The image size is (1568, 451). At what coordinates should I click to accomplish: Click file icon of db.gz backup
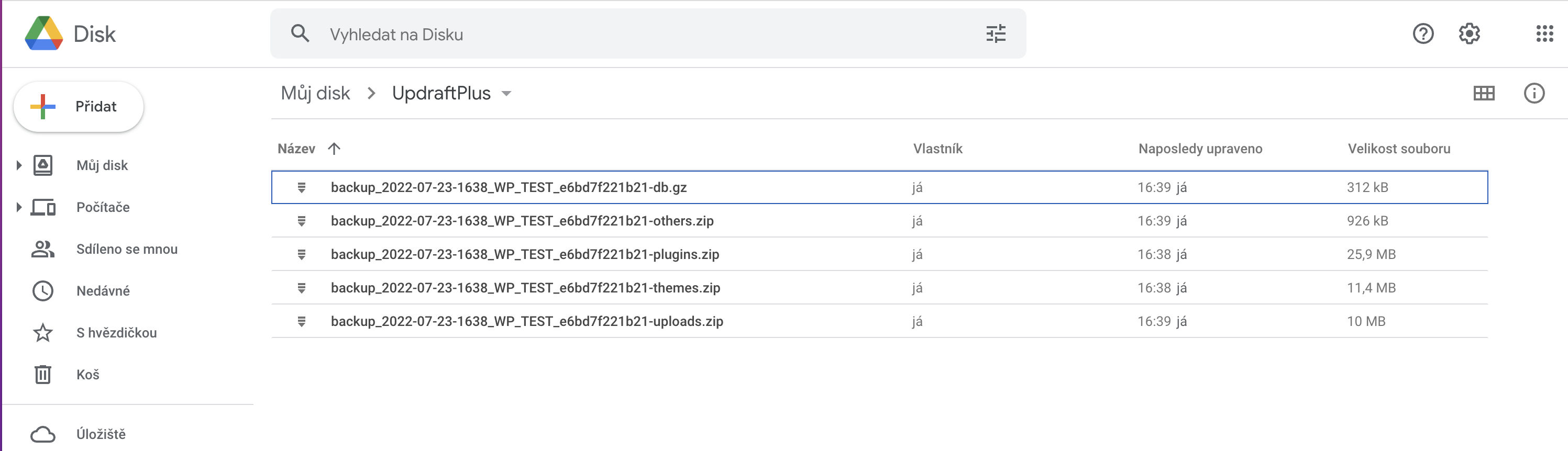[301, 187]
